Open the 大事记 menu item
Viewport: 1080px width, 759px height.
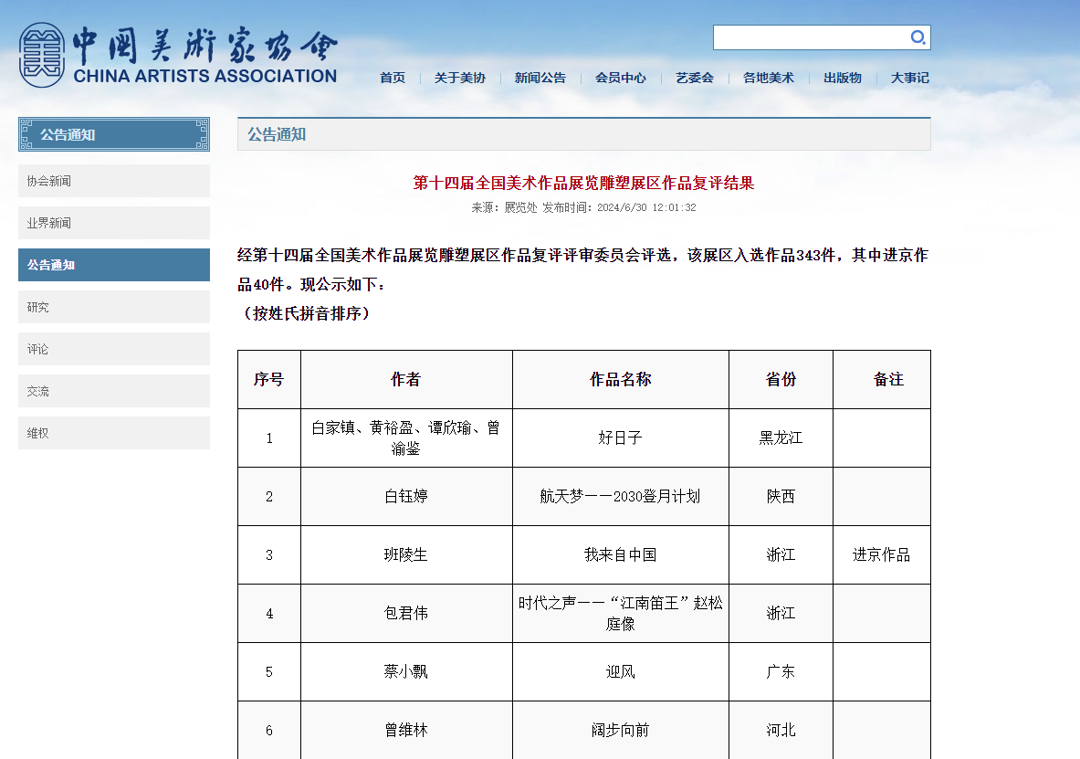pos(909,78)
